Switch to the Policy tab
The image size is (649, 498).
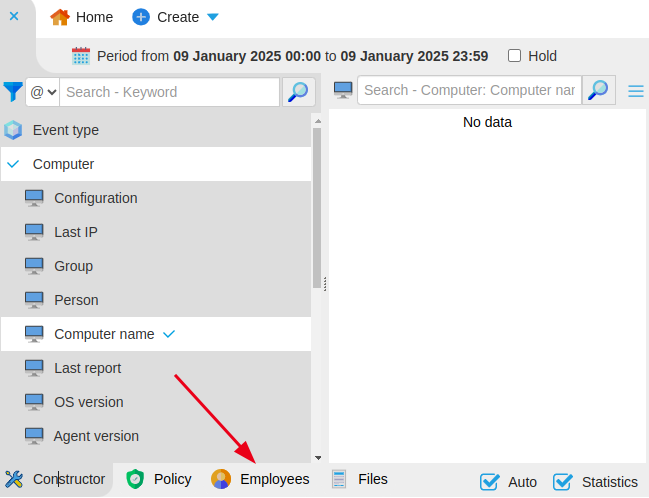(x=159, y=479)
